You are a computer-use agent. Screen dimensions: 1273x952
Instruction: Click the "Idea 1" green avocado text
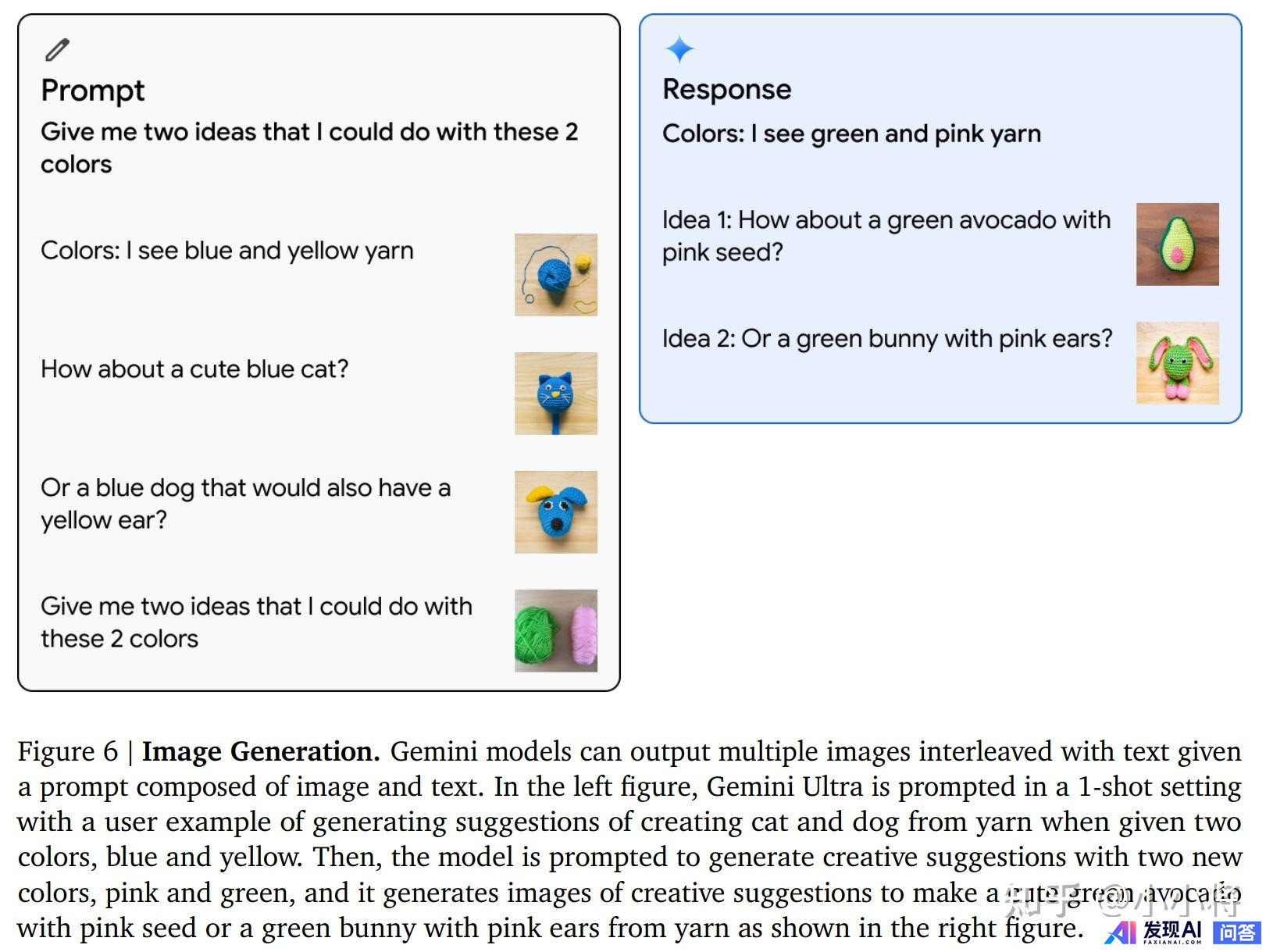point(886,236)
